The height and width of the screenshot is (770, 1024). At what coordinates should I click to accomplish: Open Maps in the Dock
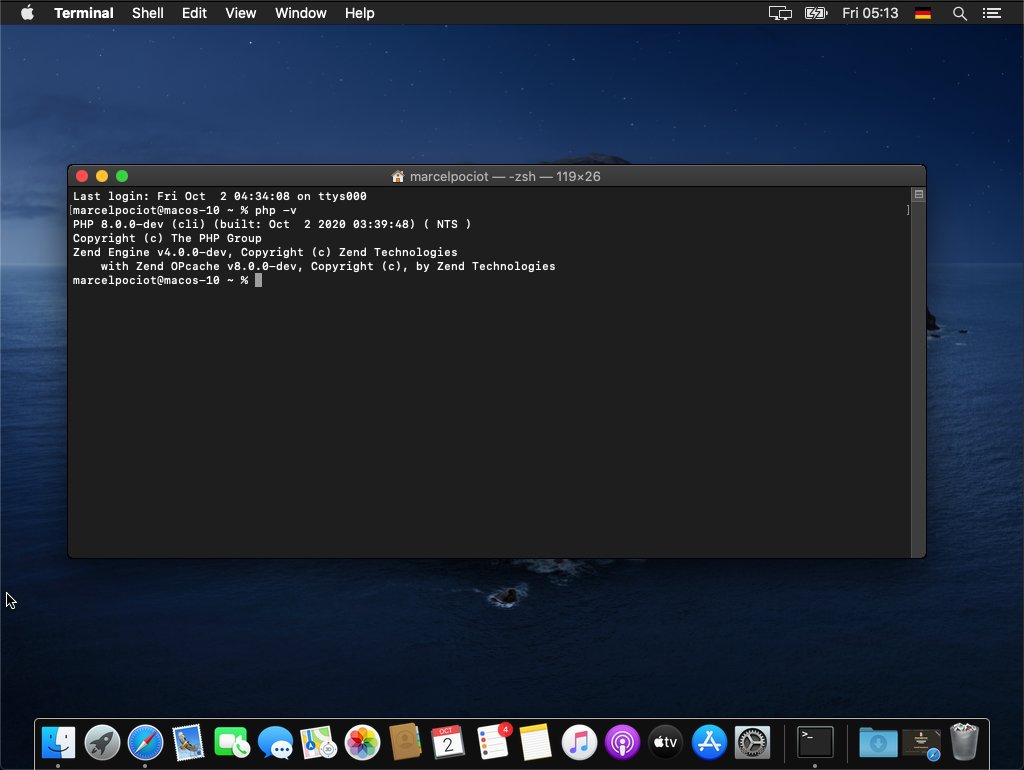coord(318,743)
